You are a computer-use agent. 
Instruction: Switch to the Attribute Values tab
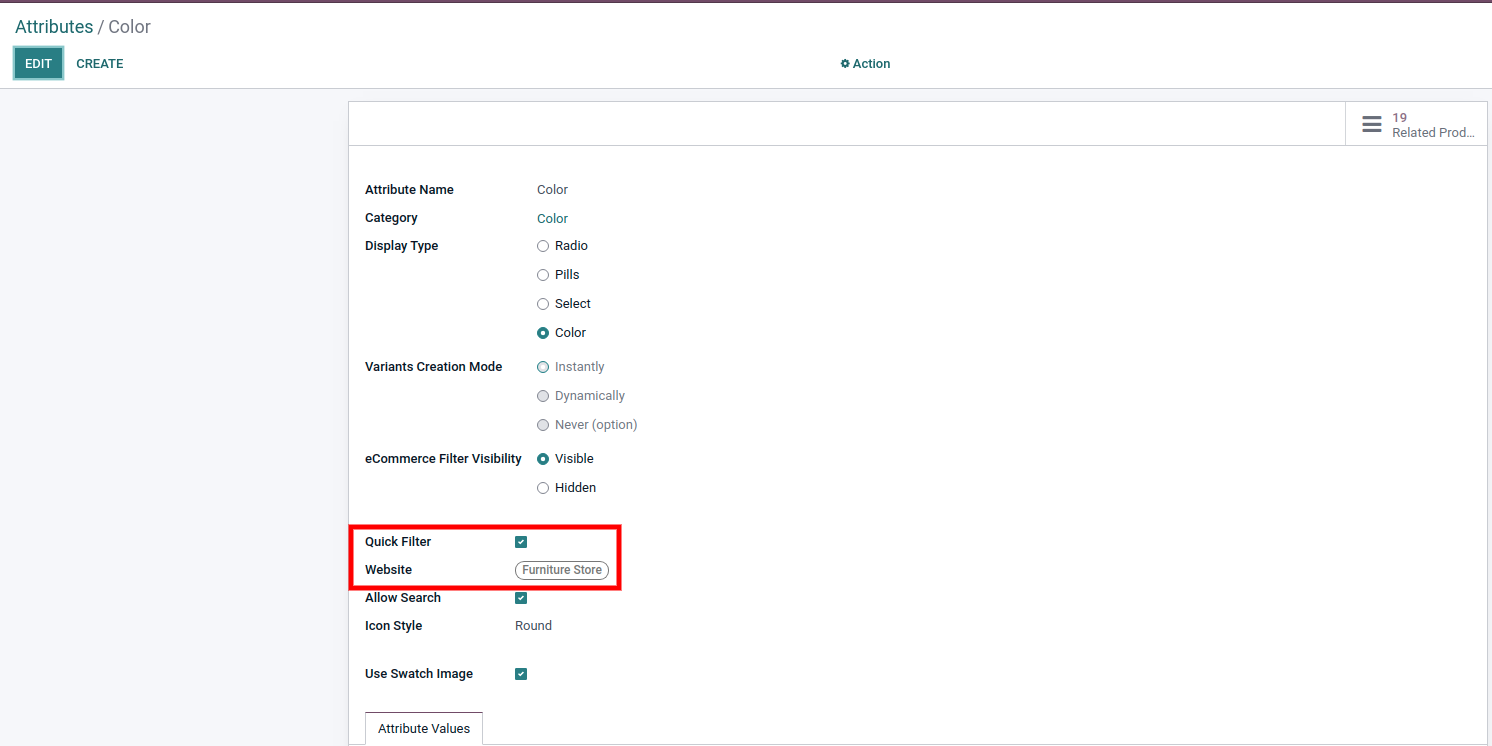pyautogui.click(x=424, y=729)
